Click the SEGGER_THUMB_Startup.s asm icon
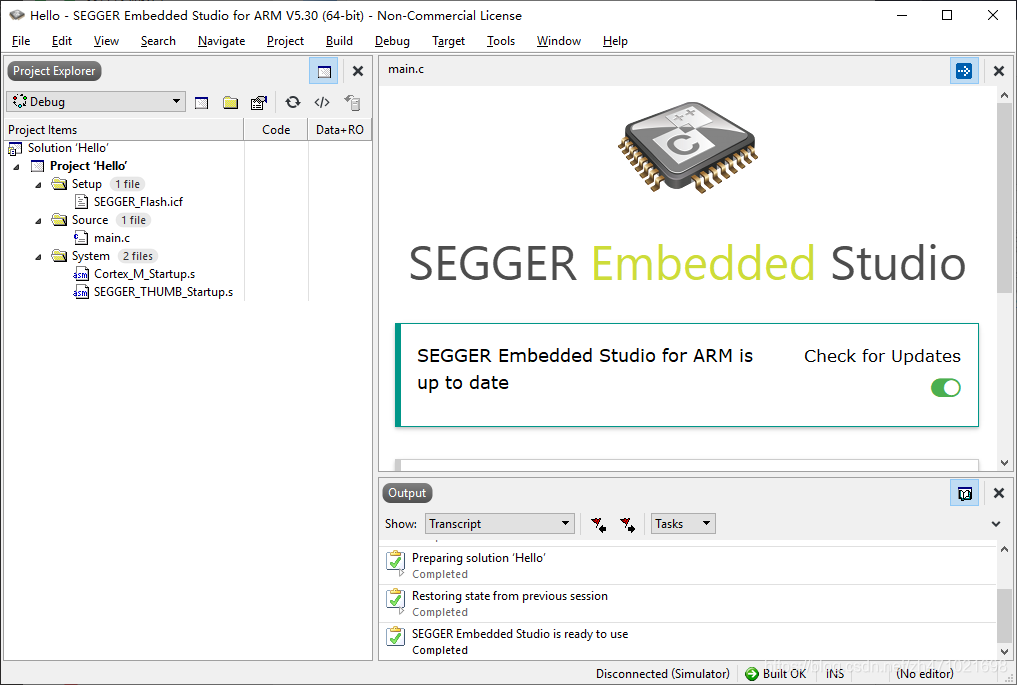The width and height of the screenshot is (1017, 685). (x=81, y=293)
